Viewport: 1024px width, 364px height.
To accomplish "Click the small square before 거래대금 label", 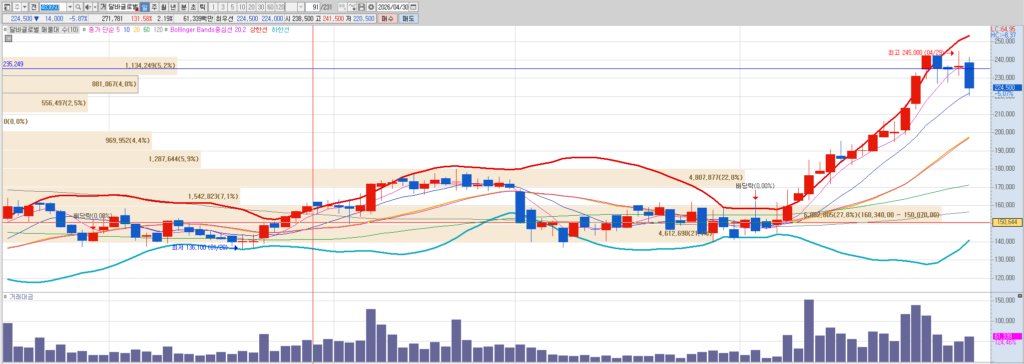I will click(5, 297).
